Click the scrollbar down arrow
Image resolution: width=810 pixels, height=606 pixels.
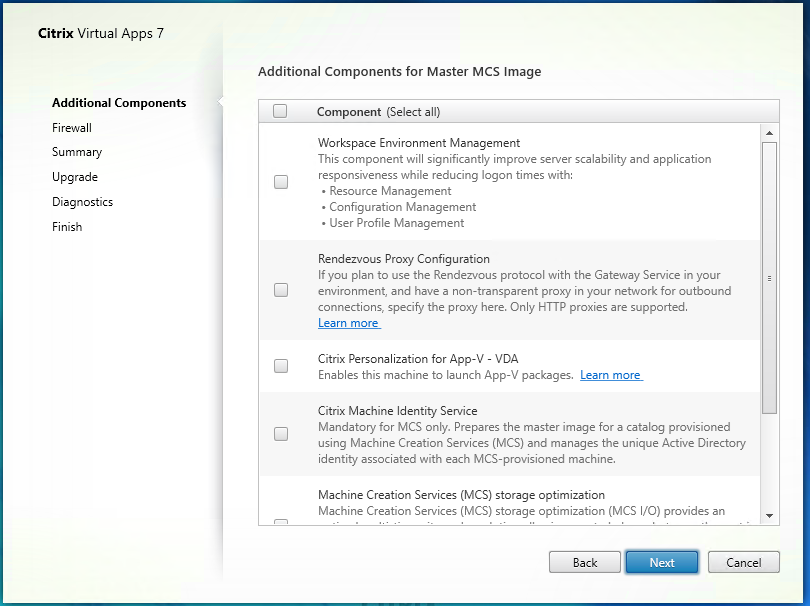click(769, 516)
